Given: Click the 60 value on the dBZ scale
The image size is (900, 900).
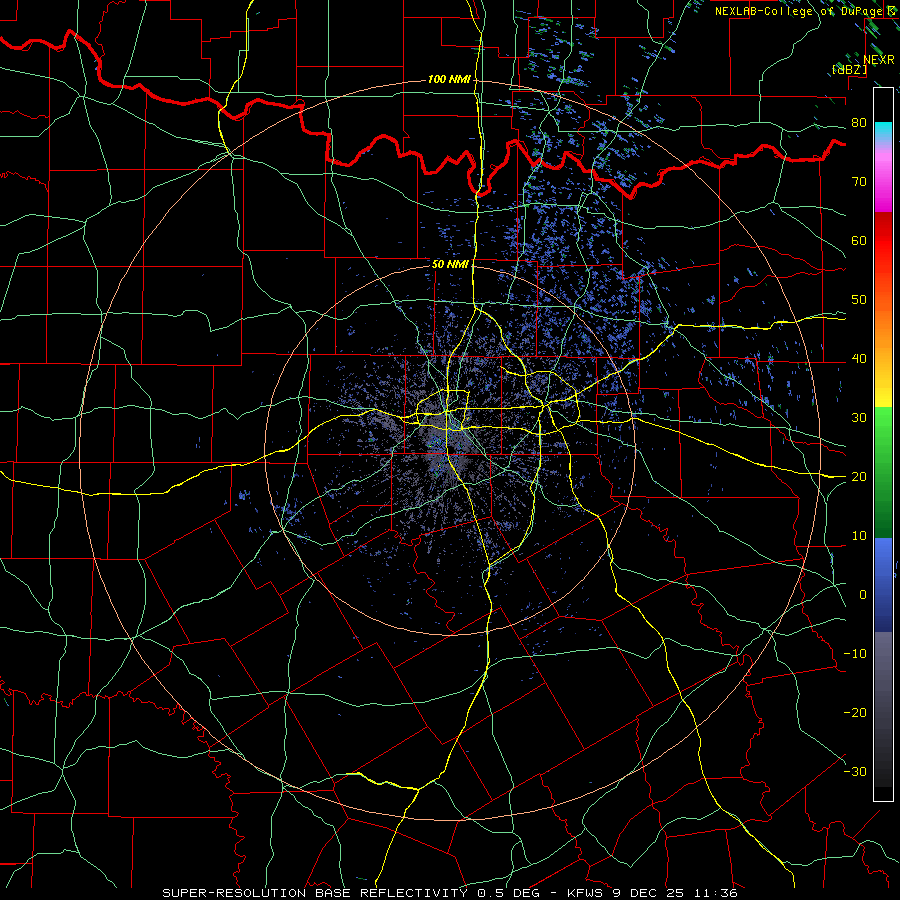Looking at the screenshot, I should (x=859, y=240).
